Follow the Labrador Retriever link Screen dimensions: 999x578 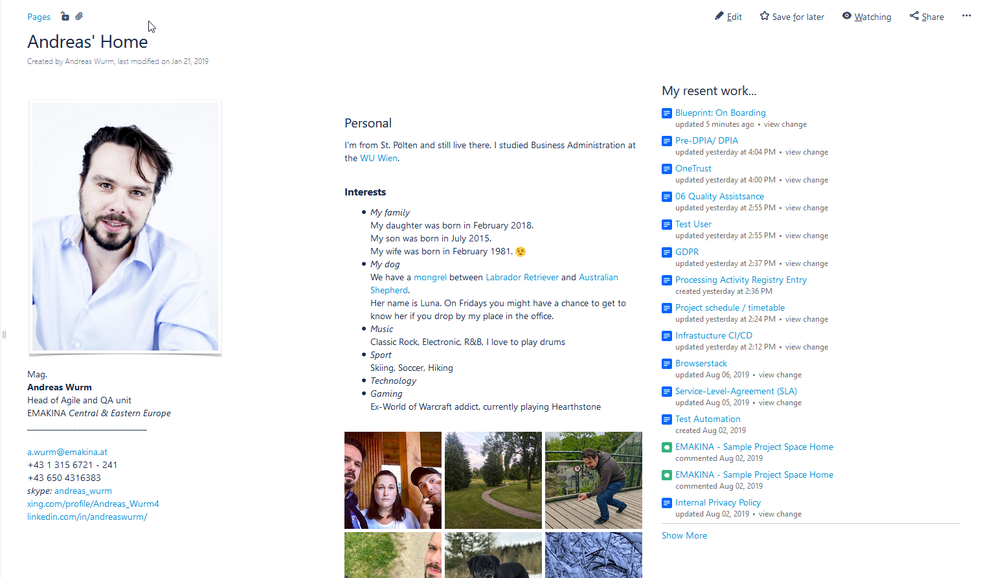(522, 277)
